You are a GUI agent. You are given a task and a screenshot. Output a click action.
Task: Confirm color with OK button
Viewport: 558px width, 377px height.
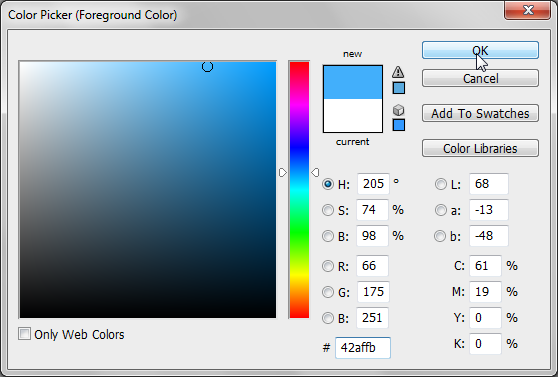click(480, 50)
